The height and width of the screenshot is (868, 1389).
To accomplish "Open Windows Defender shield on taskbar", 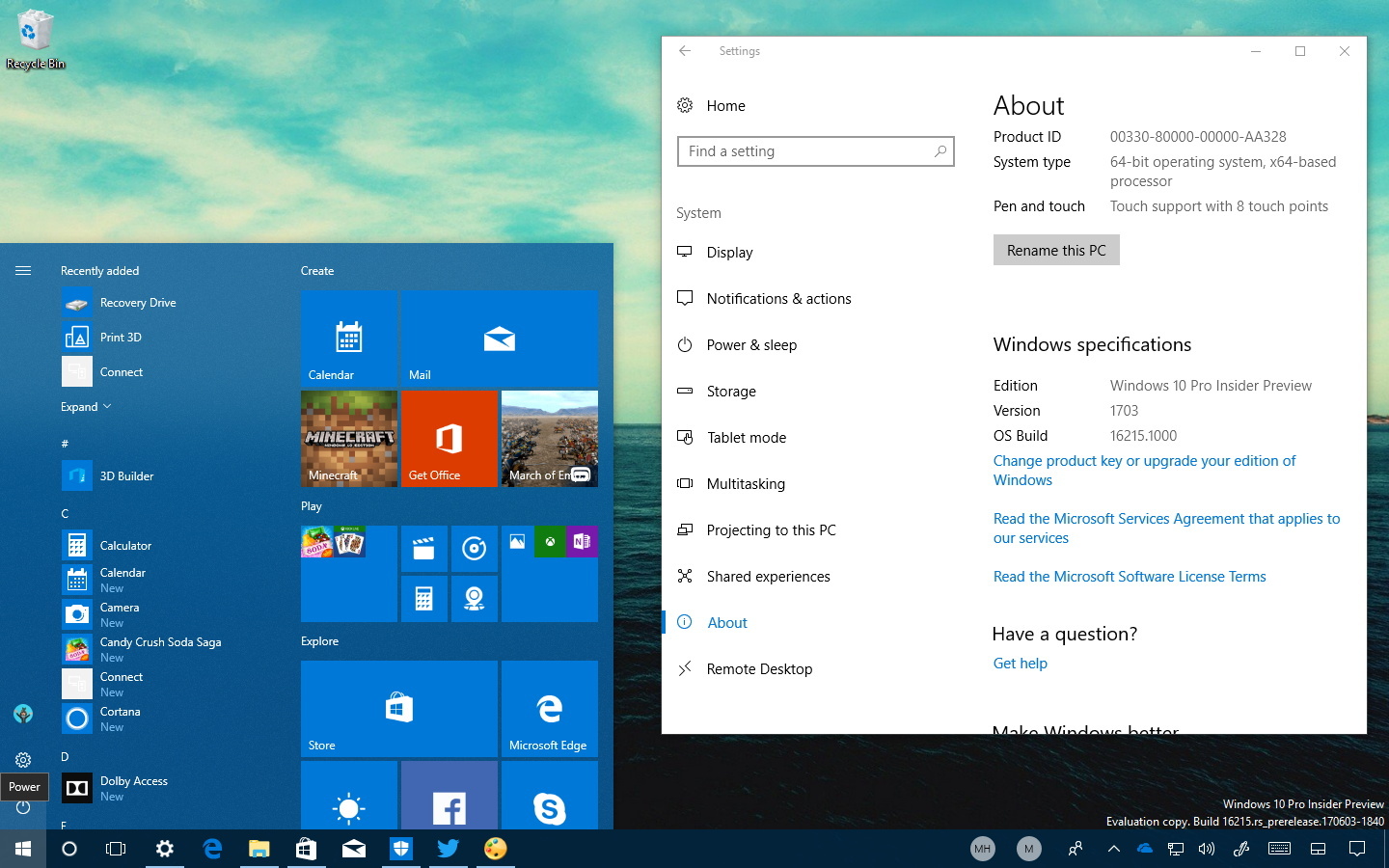I will point(401,849).
